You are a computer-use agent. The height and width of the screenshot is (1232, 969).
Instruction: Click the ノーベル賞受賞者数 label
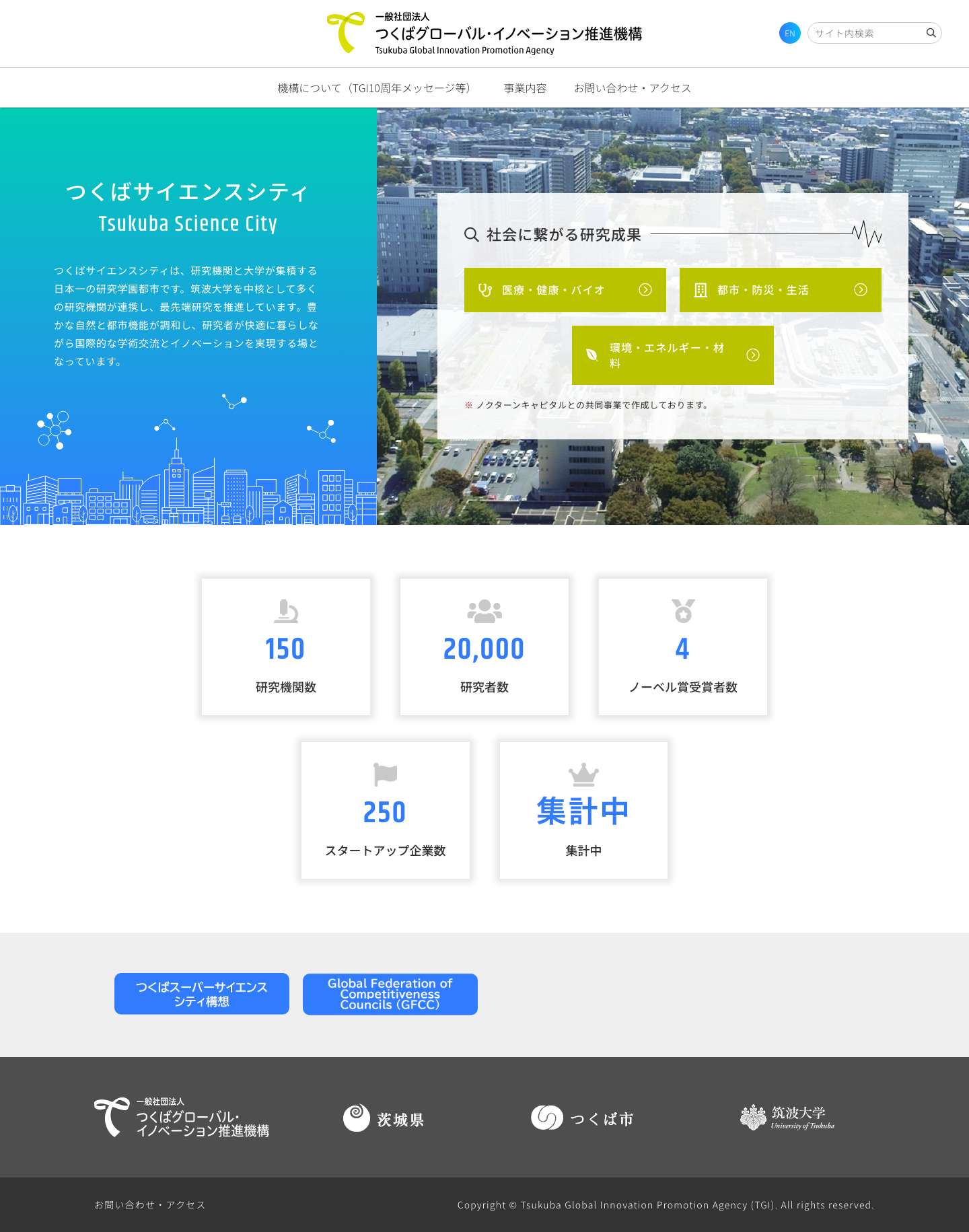point(683,687)
